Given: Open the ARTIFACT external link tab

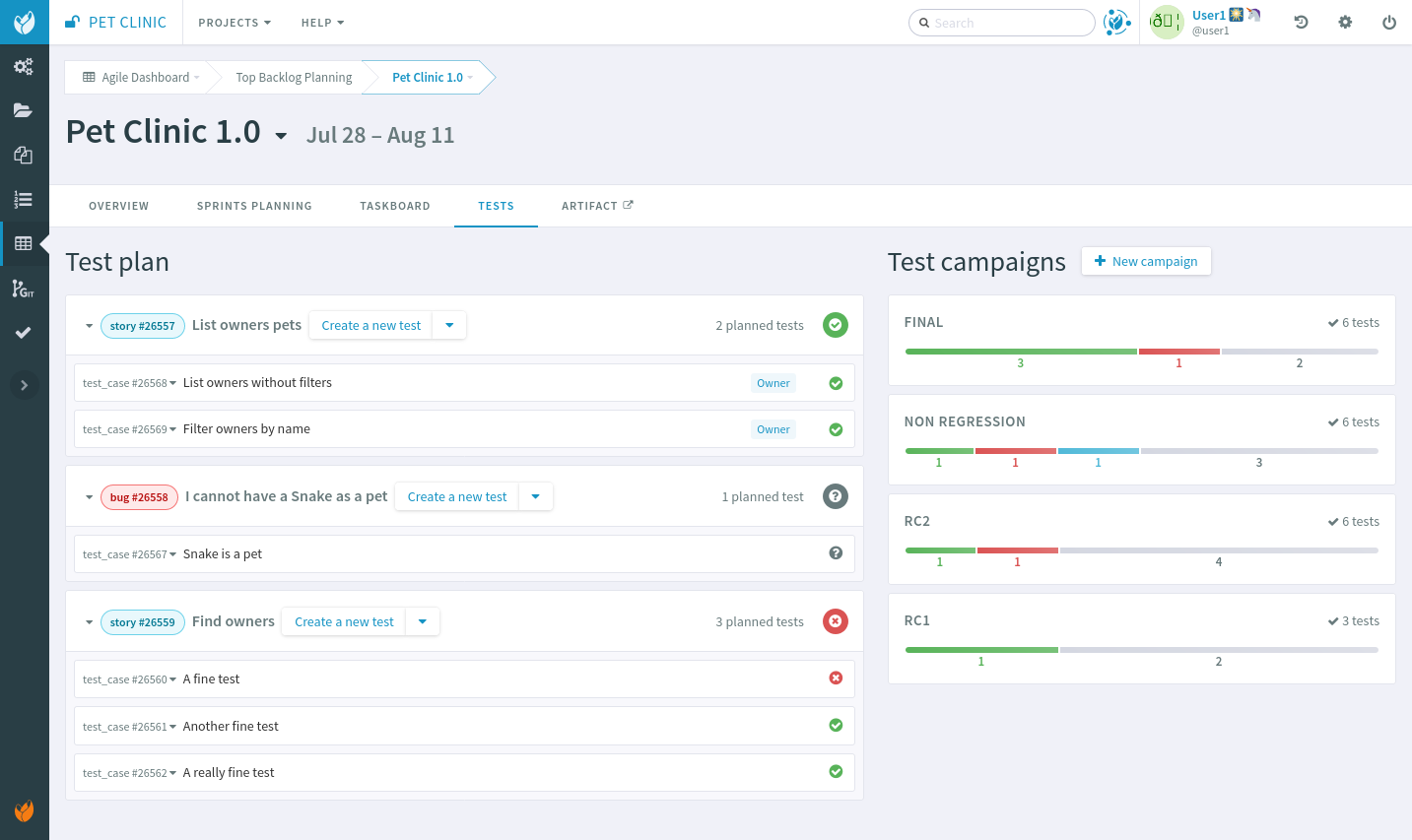Looking at the screenshot, I should tap(597, 206).
